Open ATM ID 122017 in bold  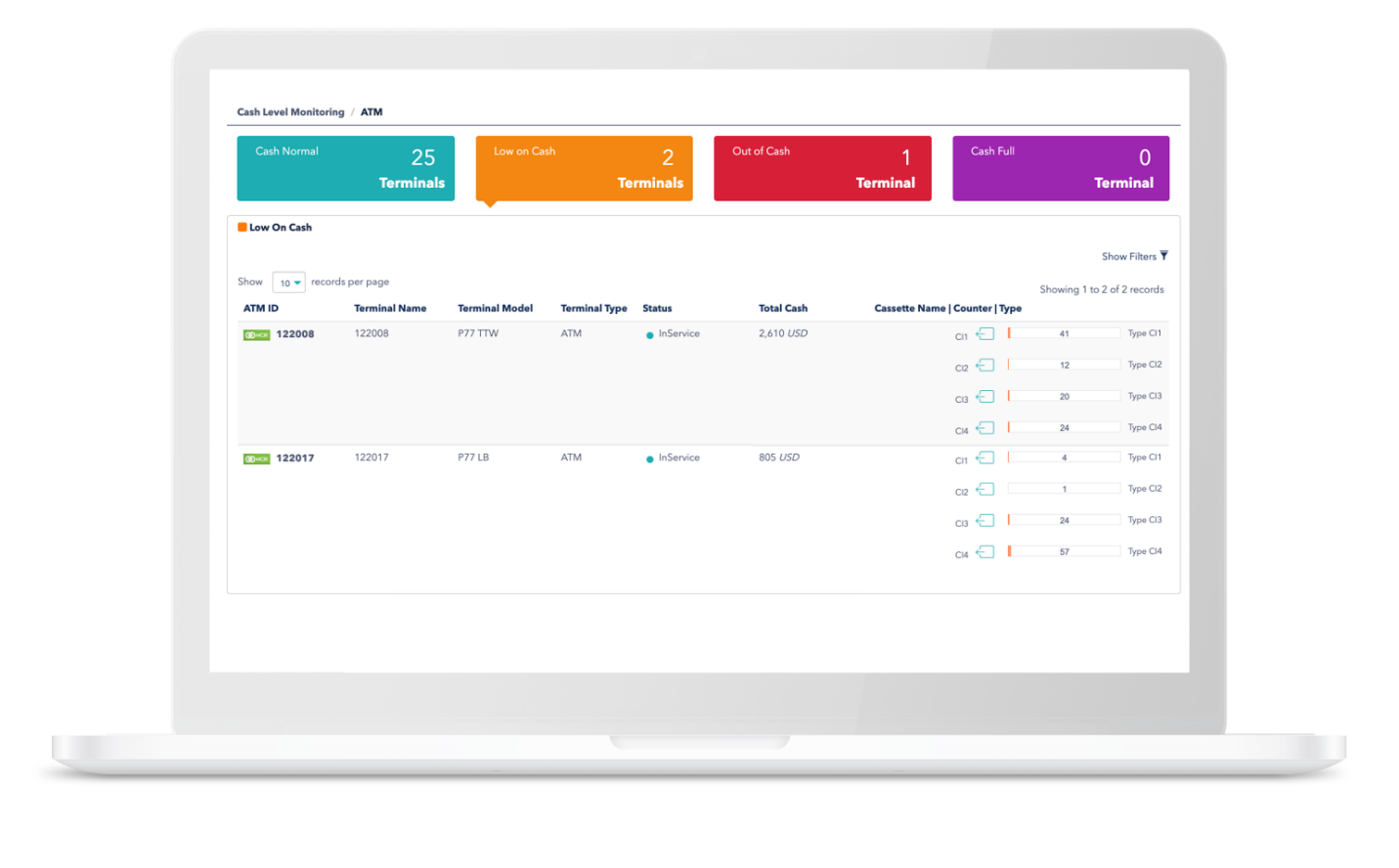point(295,458)
